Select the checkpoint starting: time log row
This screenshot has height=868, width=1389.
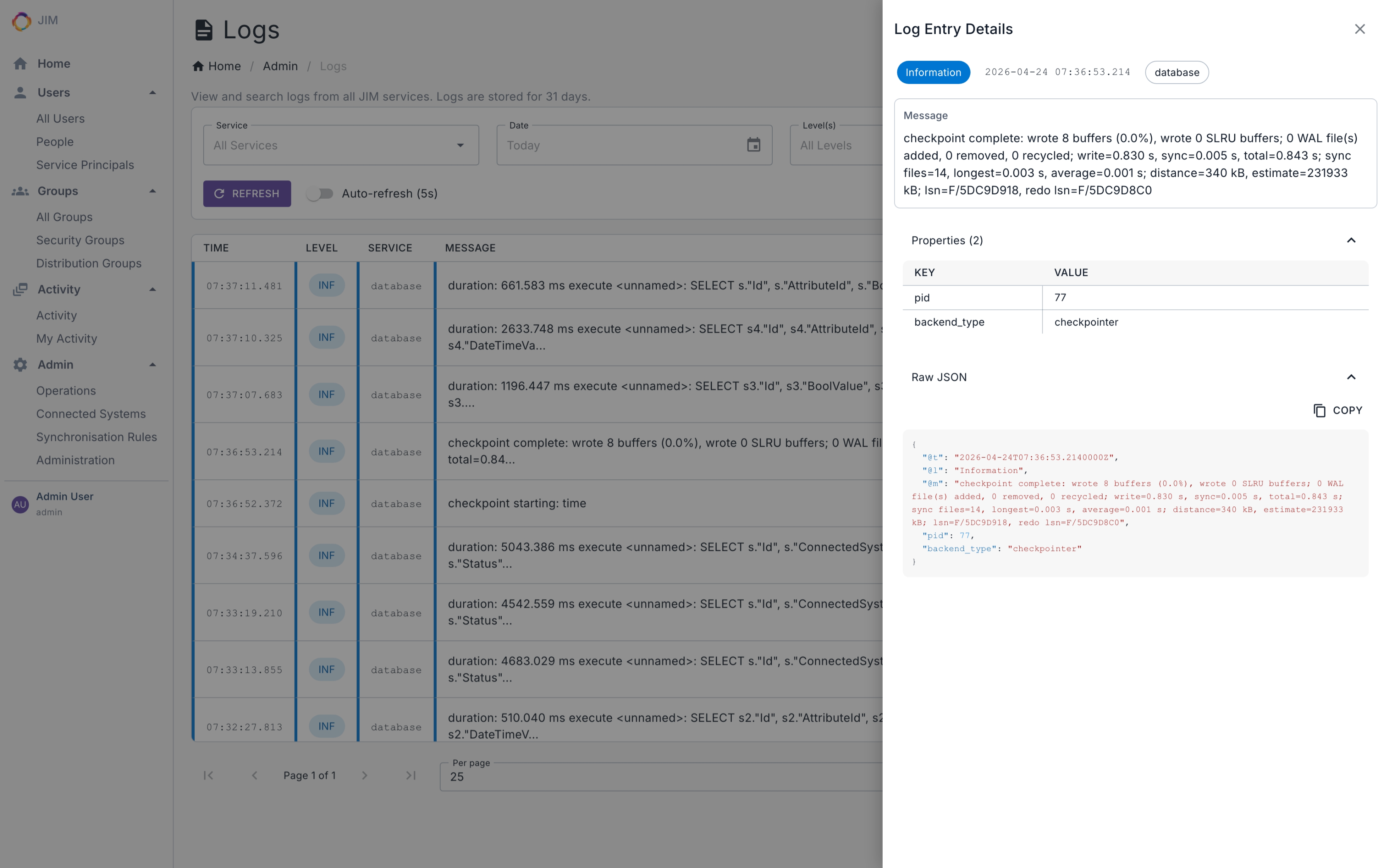pyautogui.click(x=516, y=503)
